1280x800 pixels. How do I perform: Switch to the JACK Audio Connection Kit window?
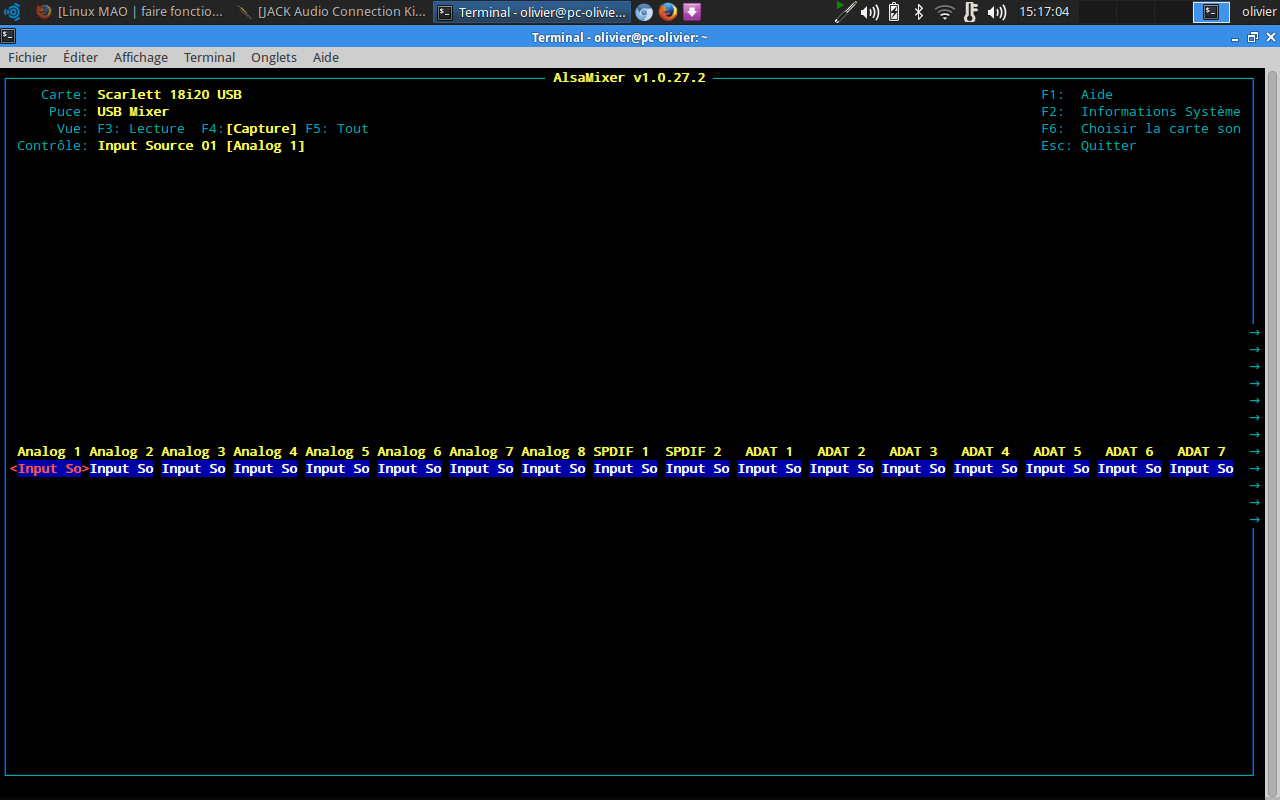[x=330, y=12]
